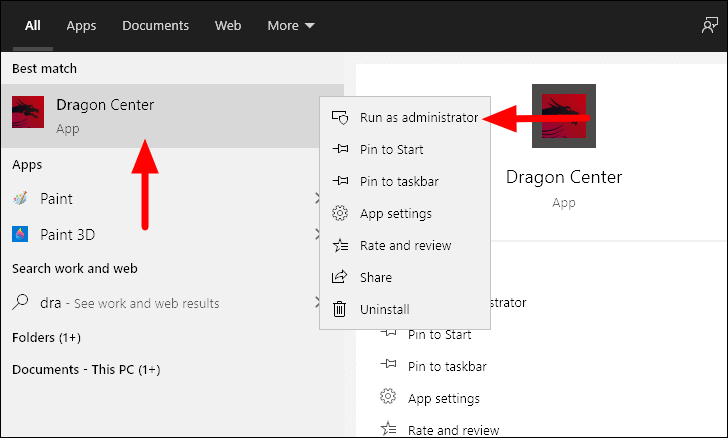Viewport: 728px width, 438px height.
Task: Select the Web search tab
Action: [x=228, y=26]
